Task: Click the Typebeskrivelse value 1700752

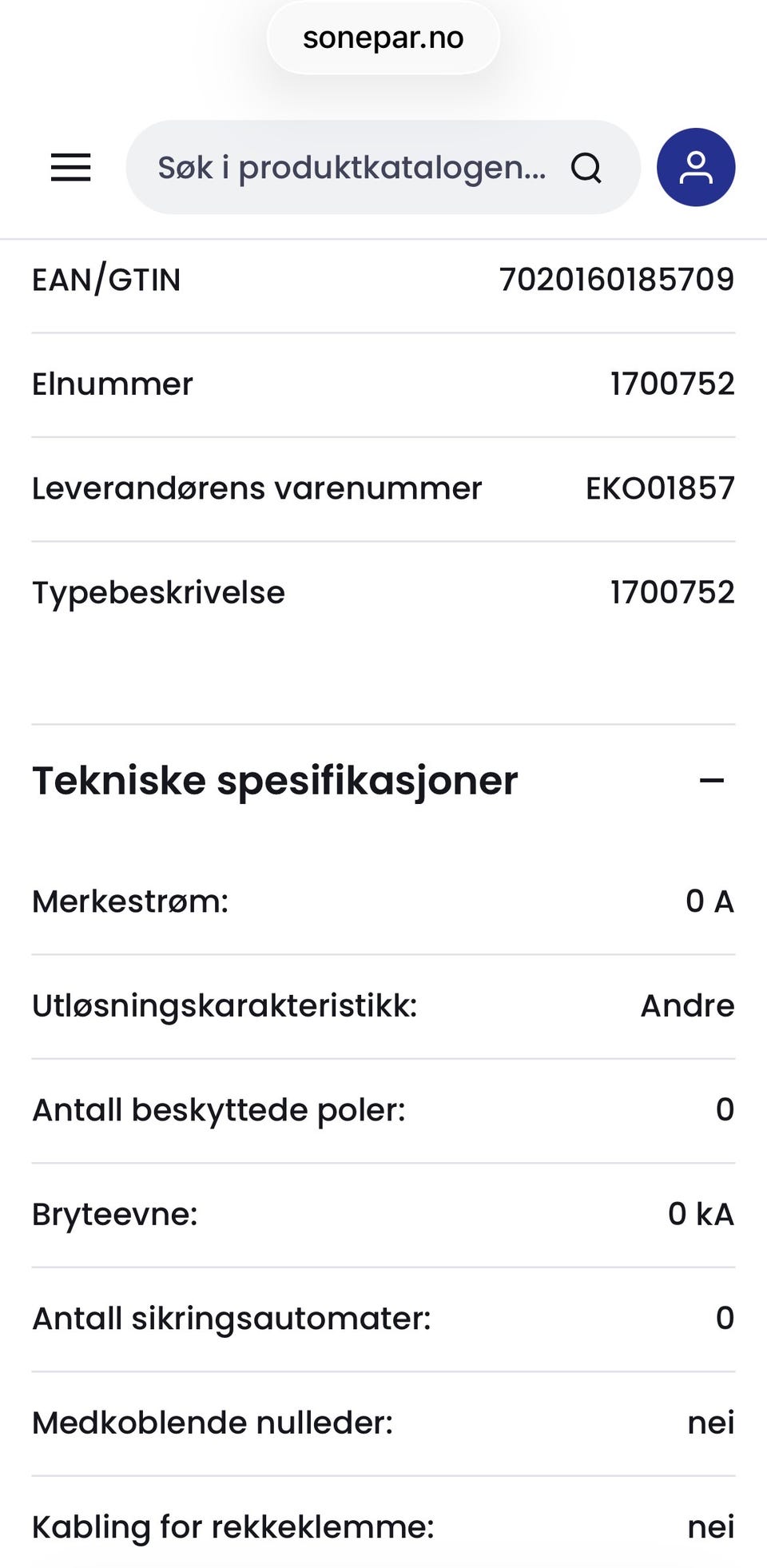Action: [672, 592]
